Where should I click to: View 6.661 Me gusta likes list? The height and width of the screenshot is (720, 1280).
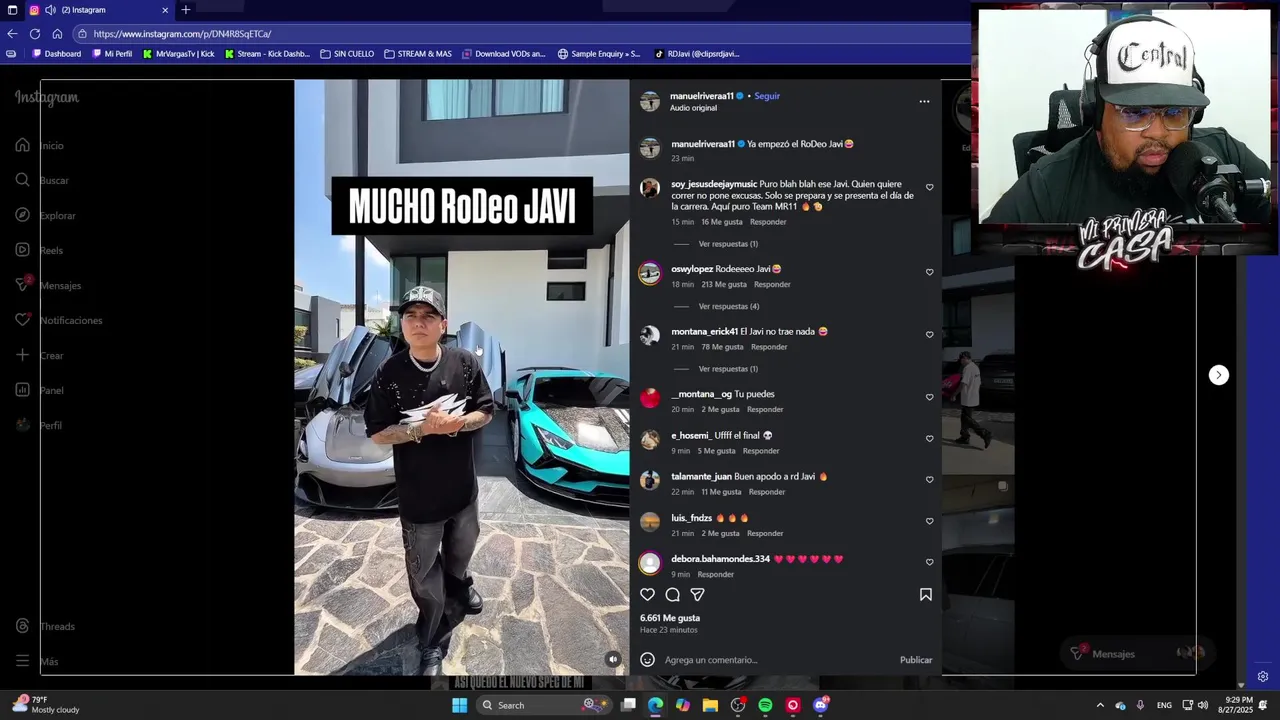coord(670,618)
